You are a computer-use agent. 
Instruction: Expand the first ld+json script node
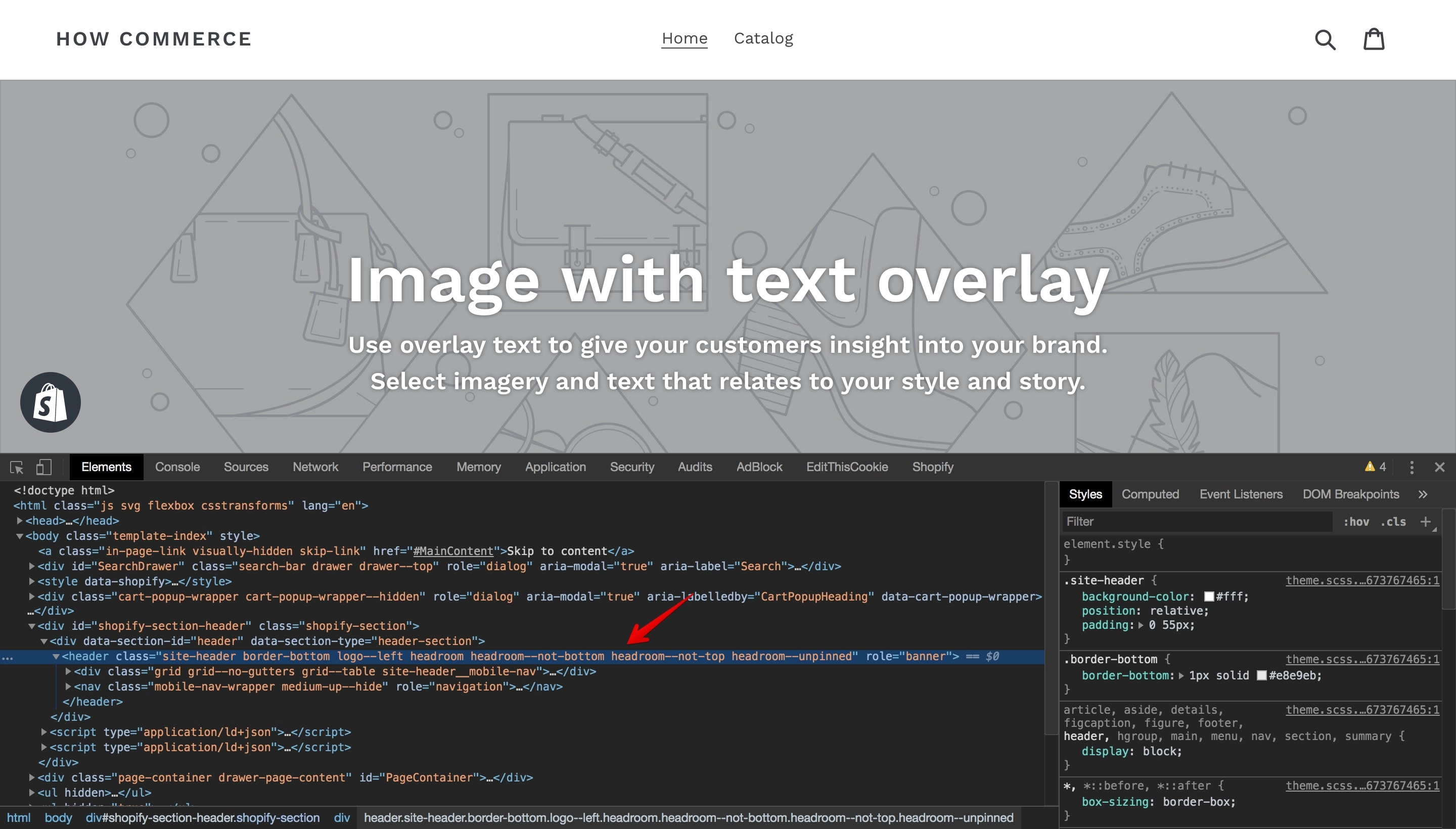point(44,731)
